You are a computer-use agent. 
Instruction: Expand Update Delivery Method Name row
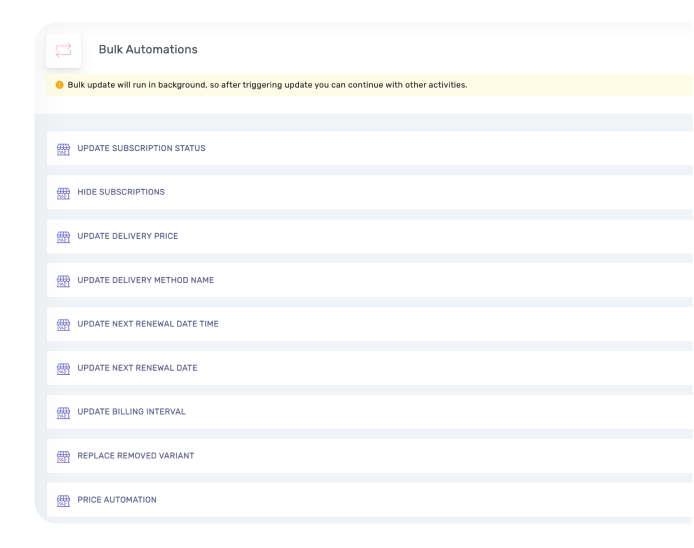point(145,280)
